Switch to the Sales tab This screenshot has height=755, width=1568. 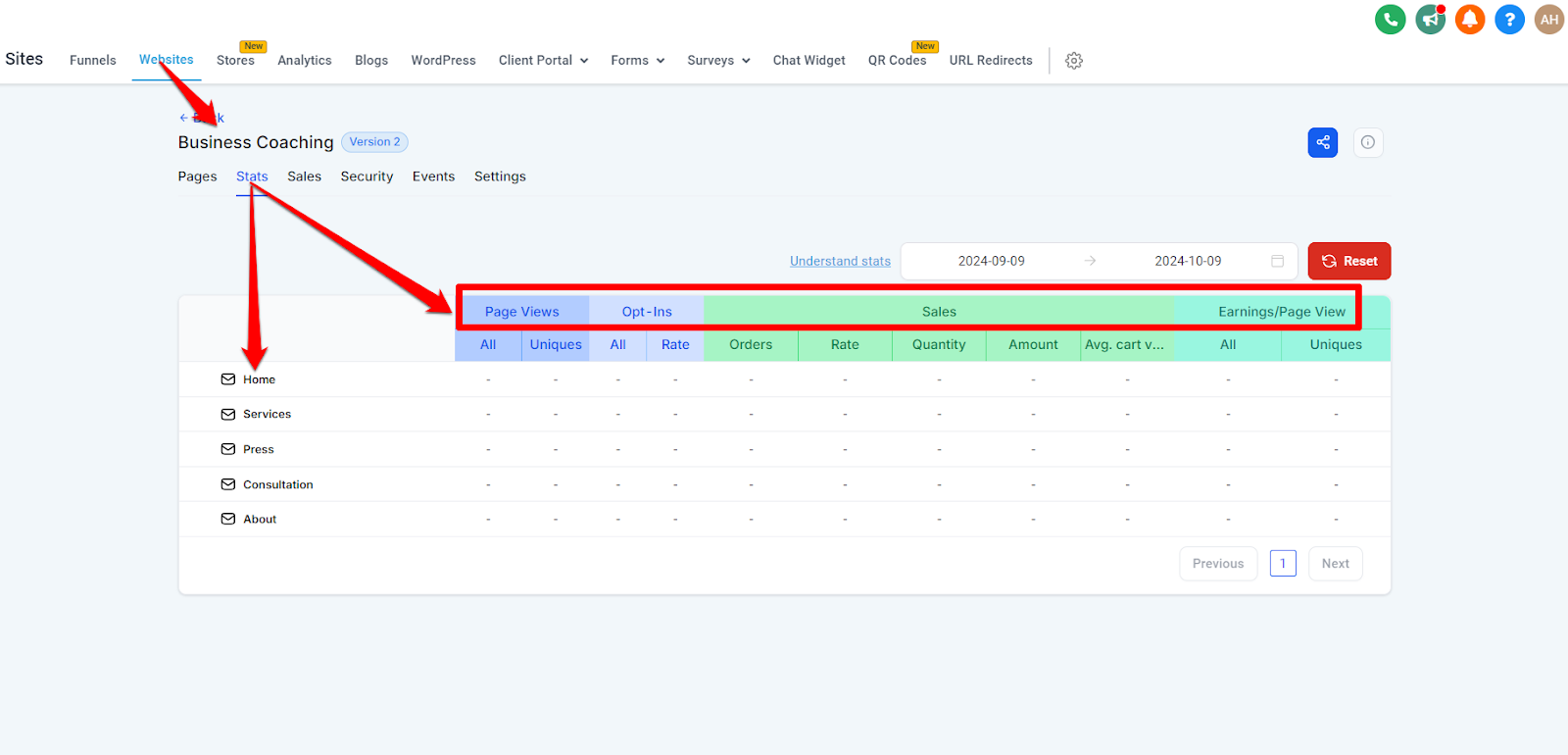point(304,176)
